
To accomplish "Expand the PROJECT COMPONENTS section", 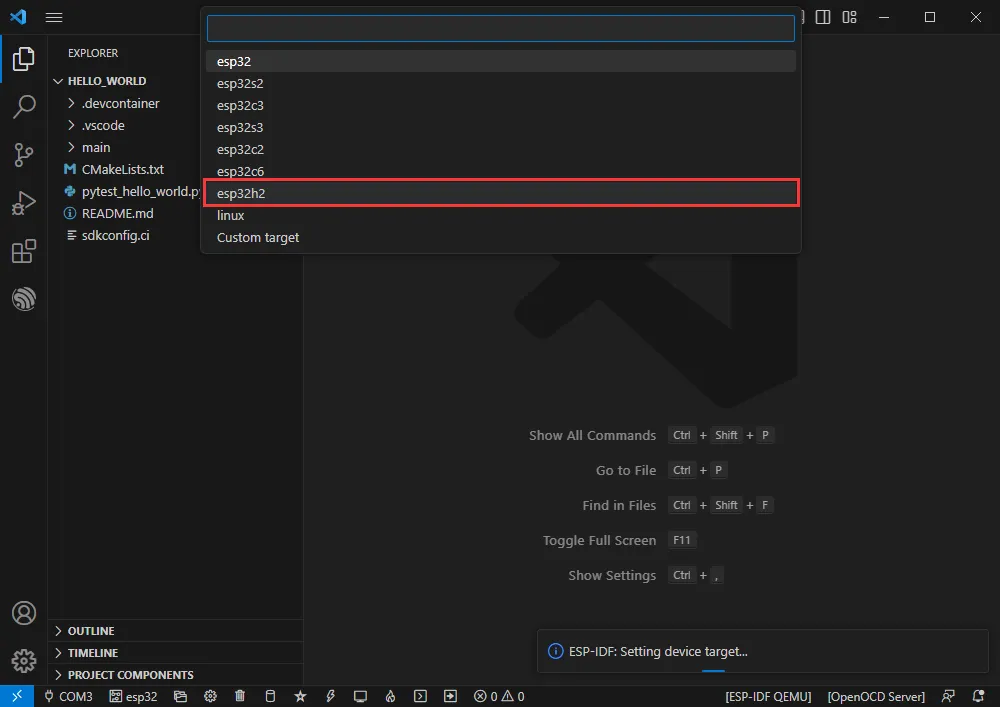I will [130, 675].
